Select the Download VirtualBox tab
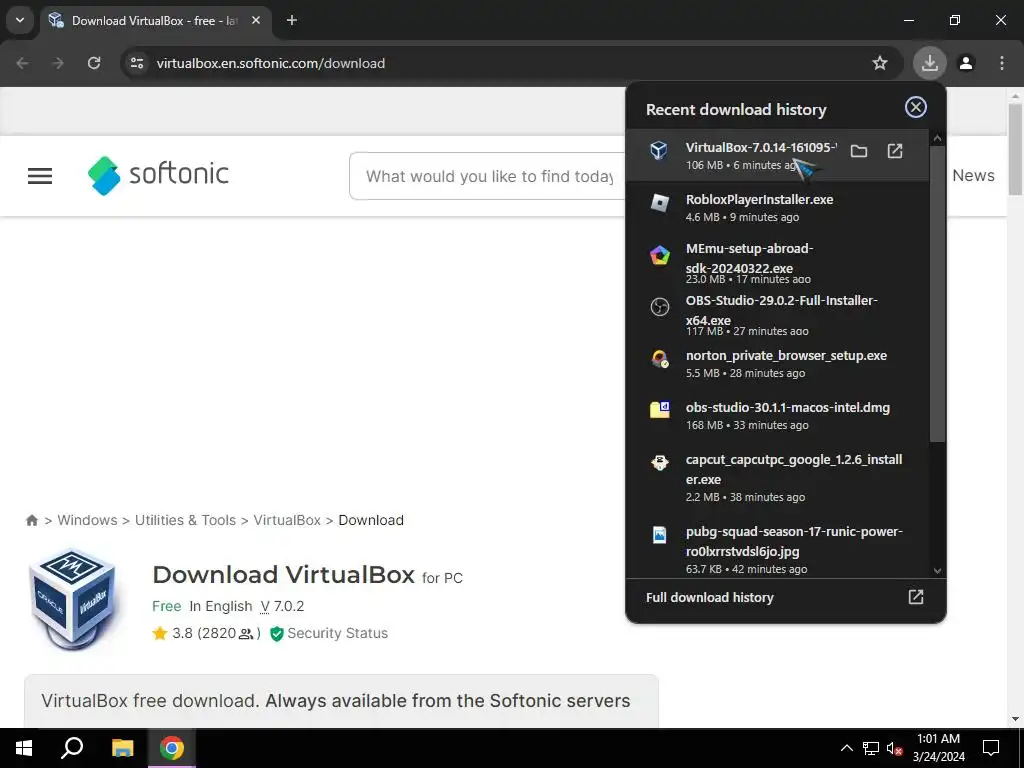This screenshot has height=768, width=1024. [154, 21]
